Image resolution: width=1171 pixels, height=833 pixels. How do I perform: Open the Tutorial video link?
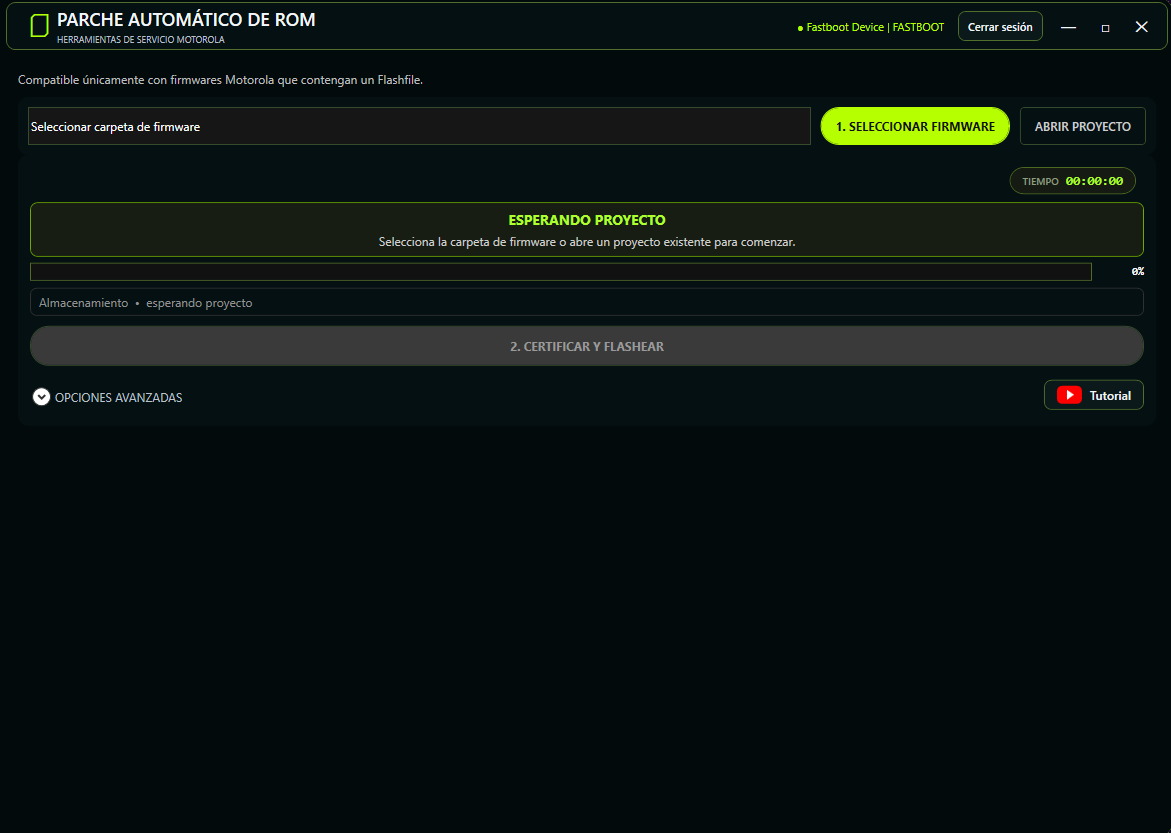click(1093, 395)
